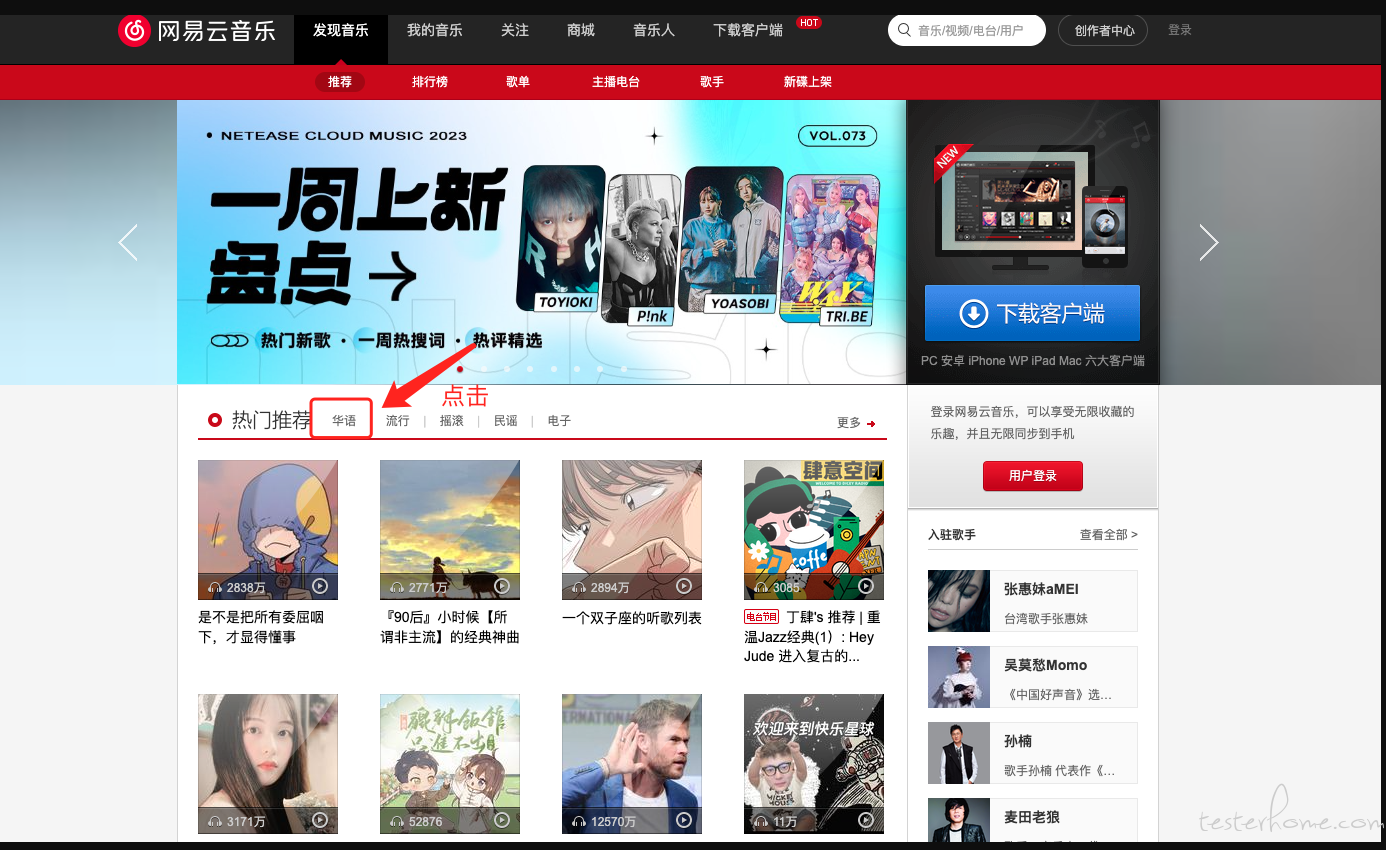Click 张惠妹aMEI avatar photo
This screenshot has height=850, width=1386.
click(x=959, y=601)
